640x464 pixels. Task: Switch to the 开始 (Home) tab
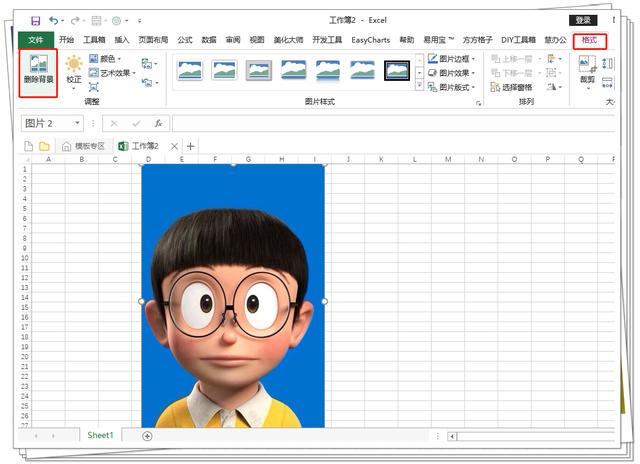pos(66,40)
